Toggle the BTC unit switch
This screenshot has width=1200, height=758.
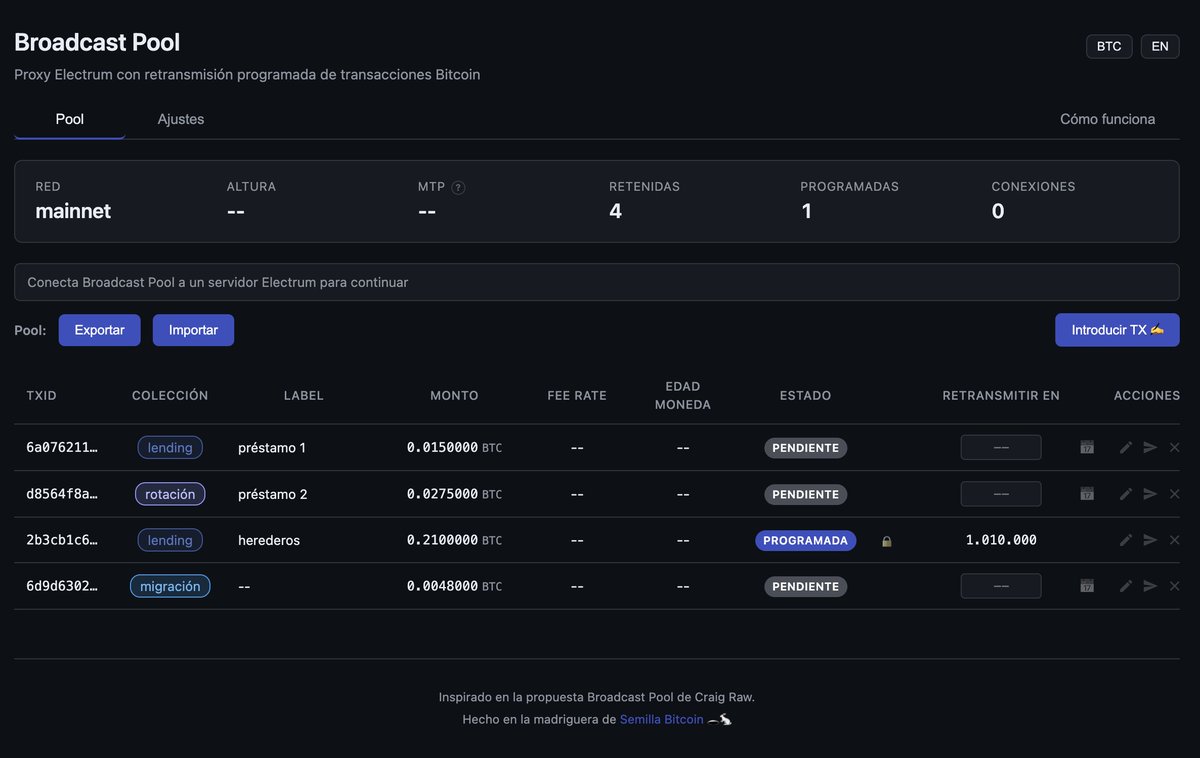tap(1109, 46)
